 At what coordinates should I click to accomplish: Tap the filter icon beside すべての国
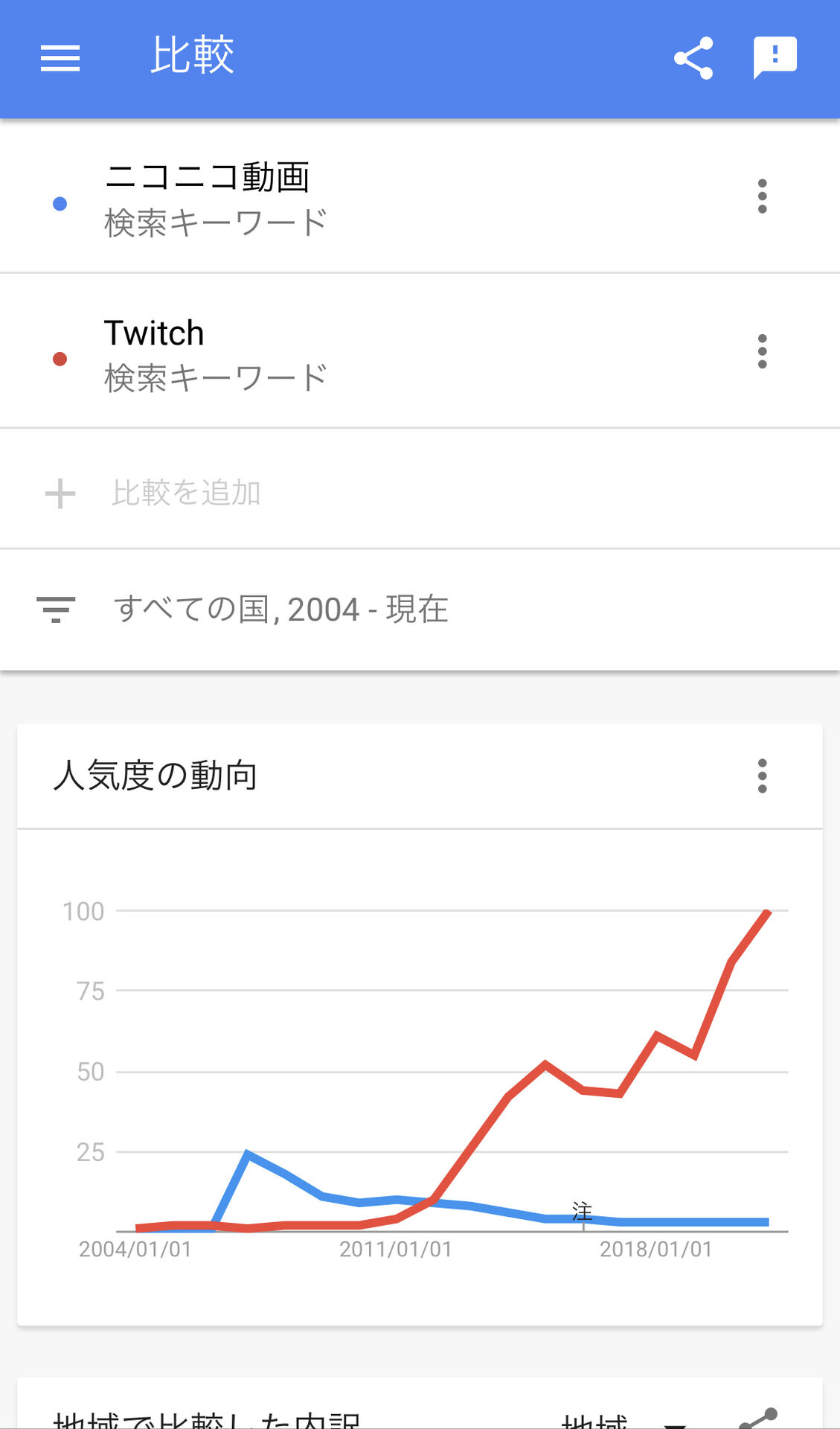[x=57, y=610]
